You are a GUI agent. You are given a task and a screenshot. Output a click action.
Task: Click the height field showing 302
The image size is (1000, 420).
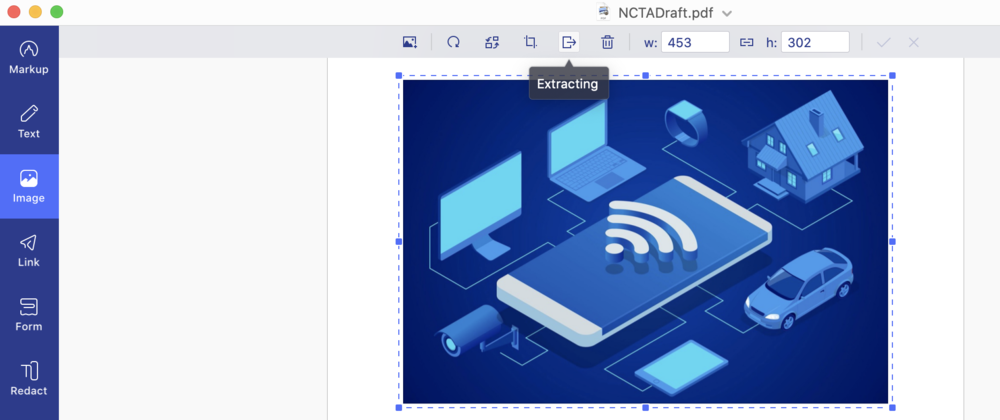coord(815,42)
